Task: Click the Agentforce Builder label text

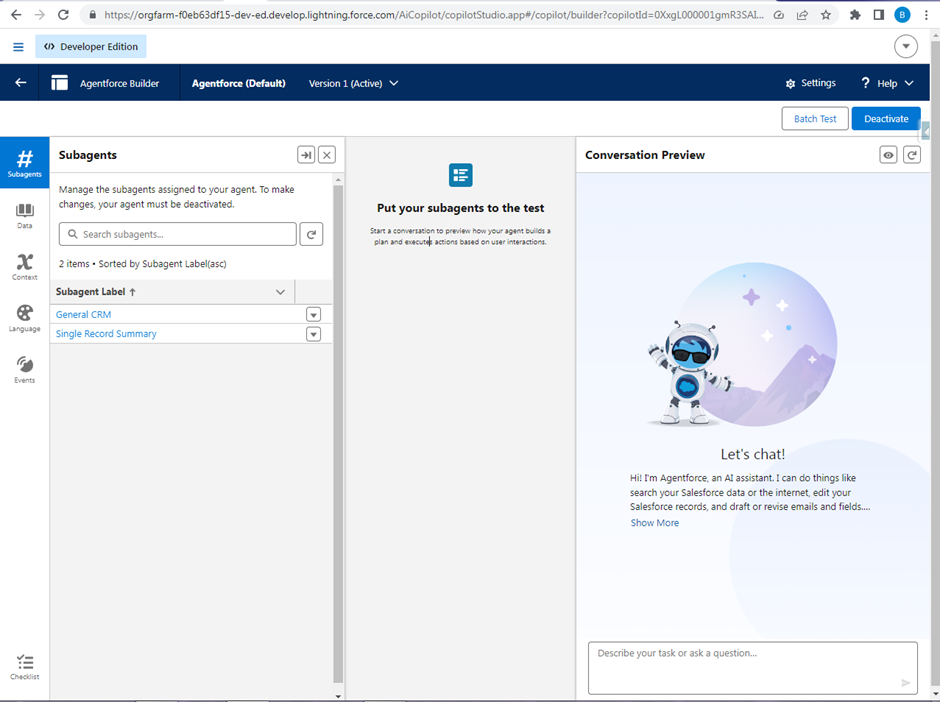Action: click(119, 83)
